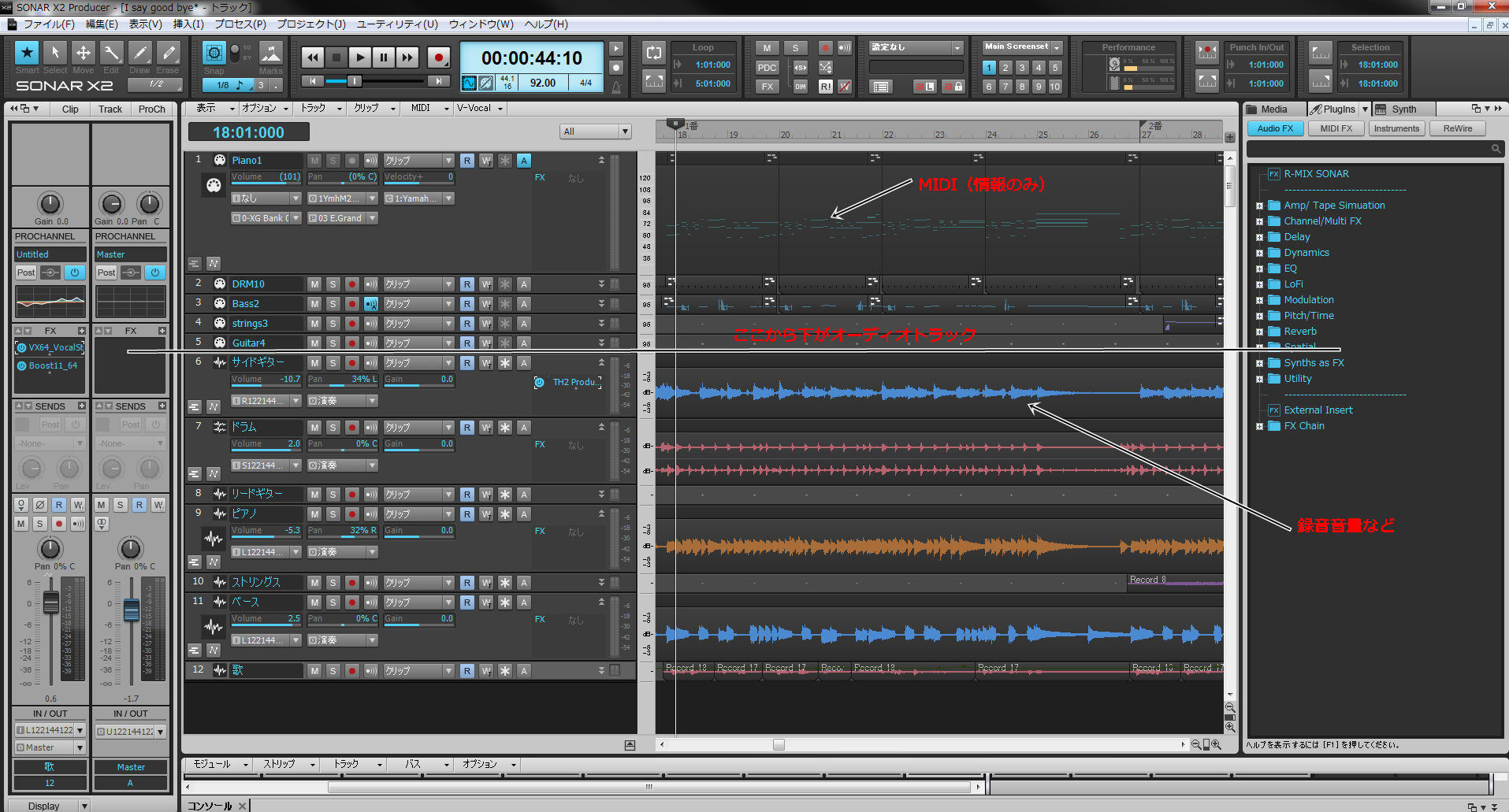
Task: Open the All track filter dropdown
Action: (596, 132)
